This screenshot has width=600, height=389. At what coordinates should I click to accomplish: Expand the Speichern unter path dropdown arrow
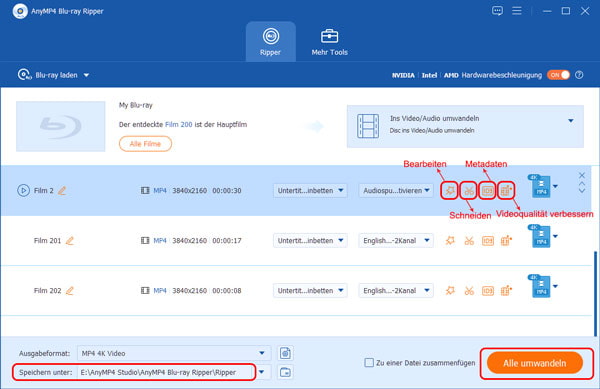(x=262, y=372)
